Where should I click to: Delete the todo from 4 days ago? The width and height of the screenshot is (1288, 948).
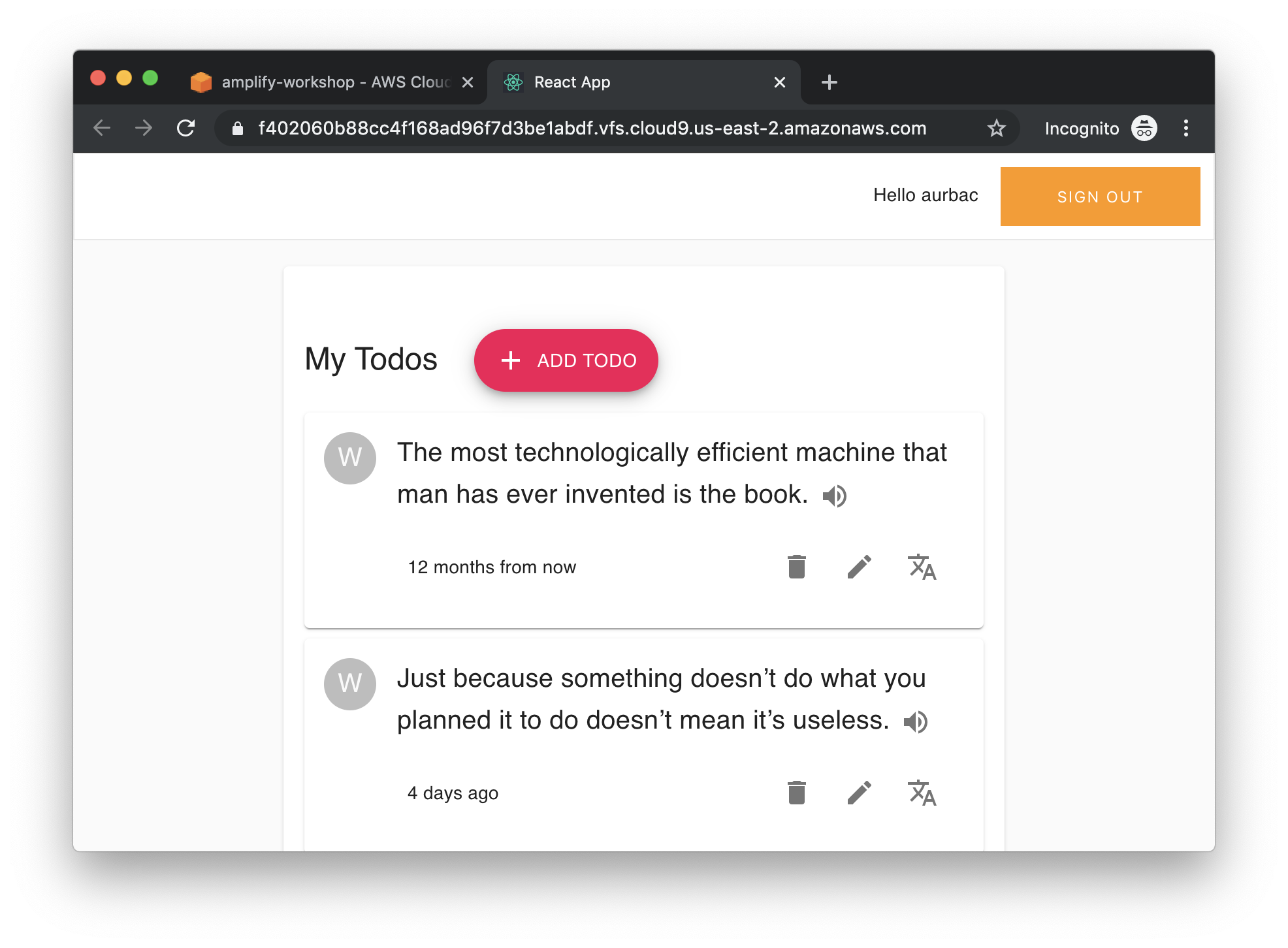pyautogui.click(x=796, y=793)
